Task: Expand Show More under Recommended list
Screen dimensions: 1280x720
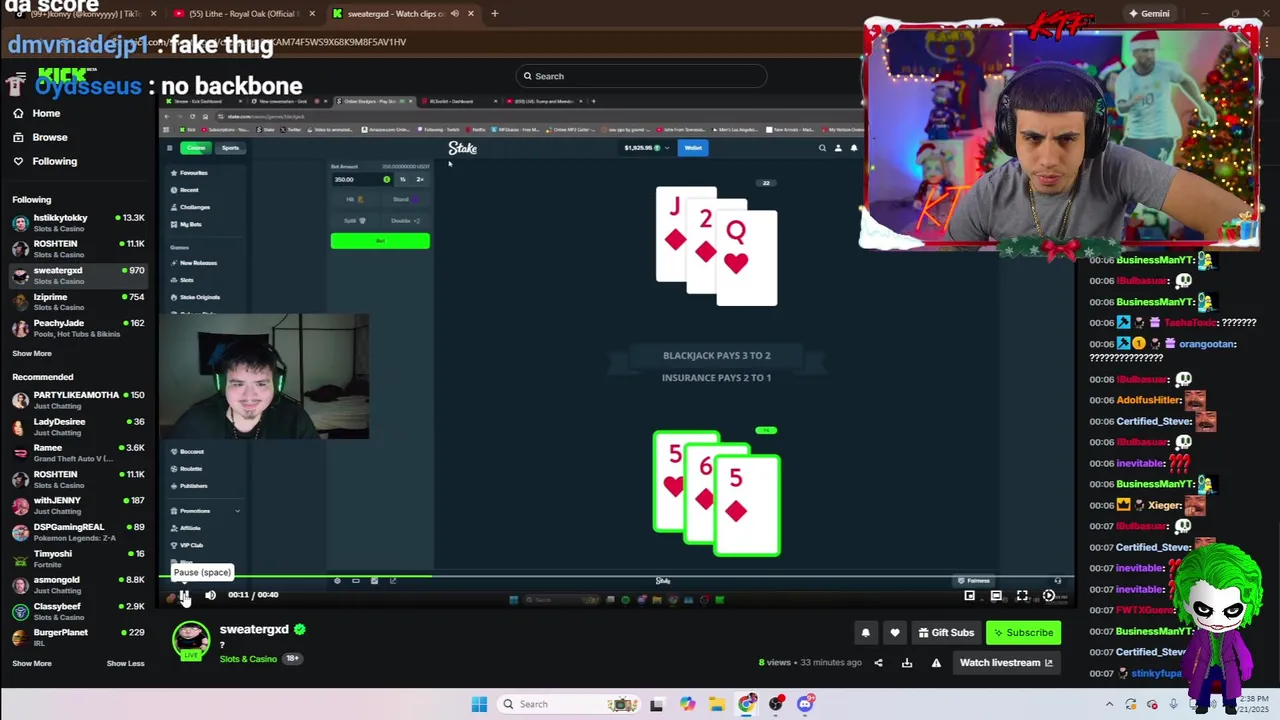Action: [32, 663]
